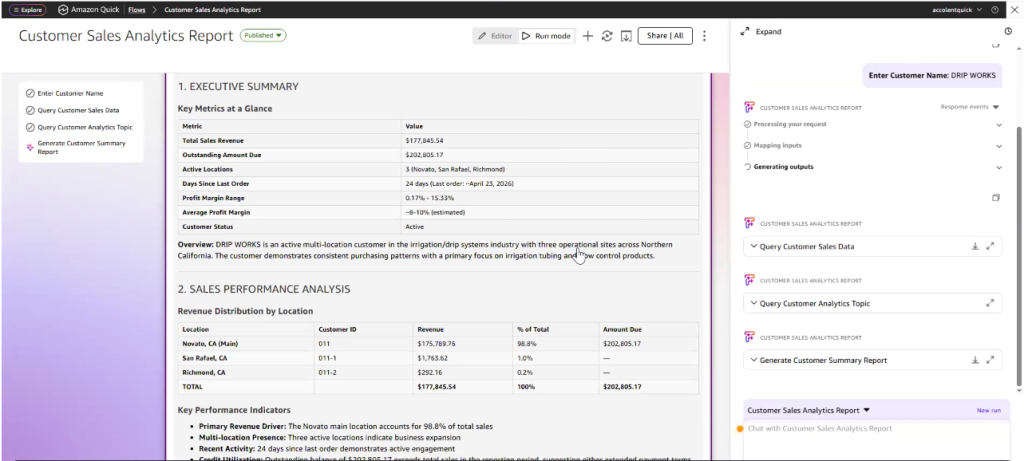Expand Generate Customer Summary Report card fullscreen

(990, 360)
